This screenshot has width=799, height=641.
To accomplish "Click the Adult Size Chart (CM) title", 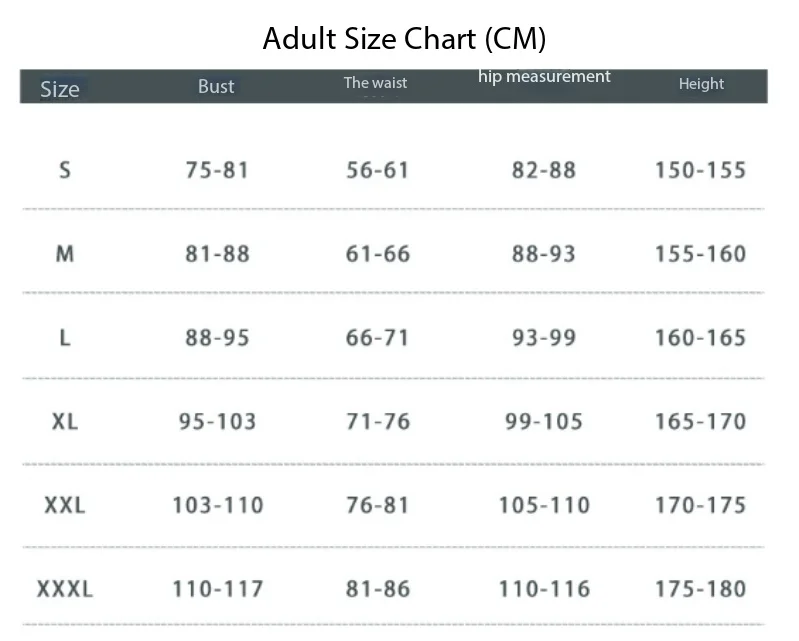I will point(404,39).
